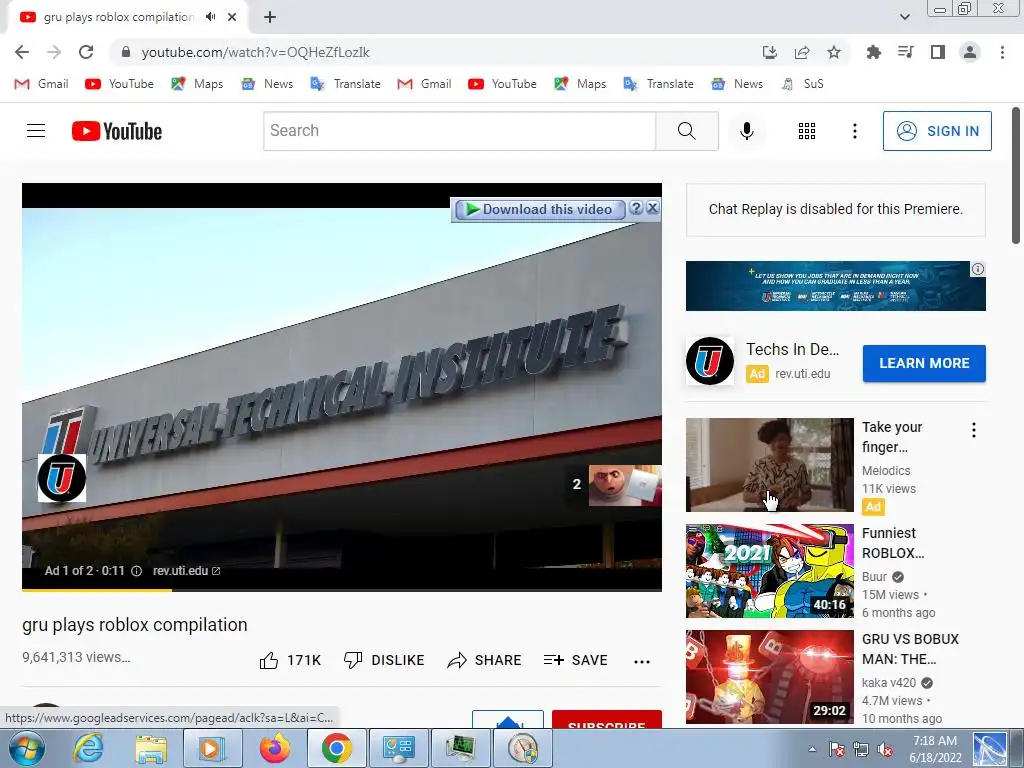Viewport: 1024px width, 768px height.
Task: Share the video
Action: (484, 660)
